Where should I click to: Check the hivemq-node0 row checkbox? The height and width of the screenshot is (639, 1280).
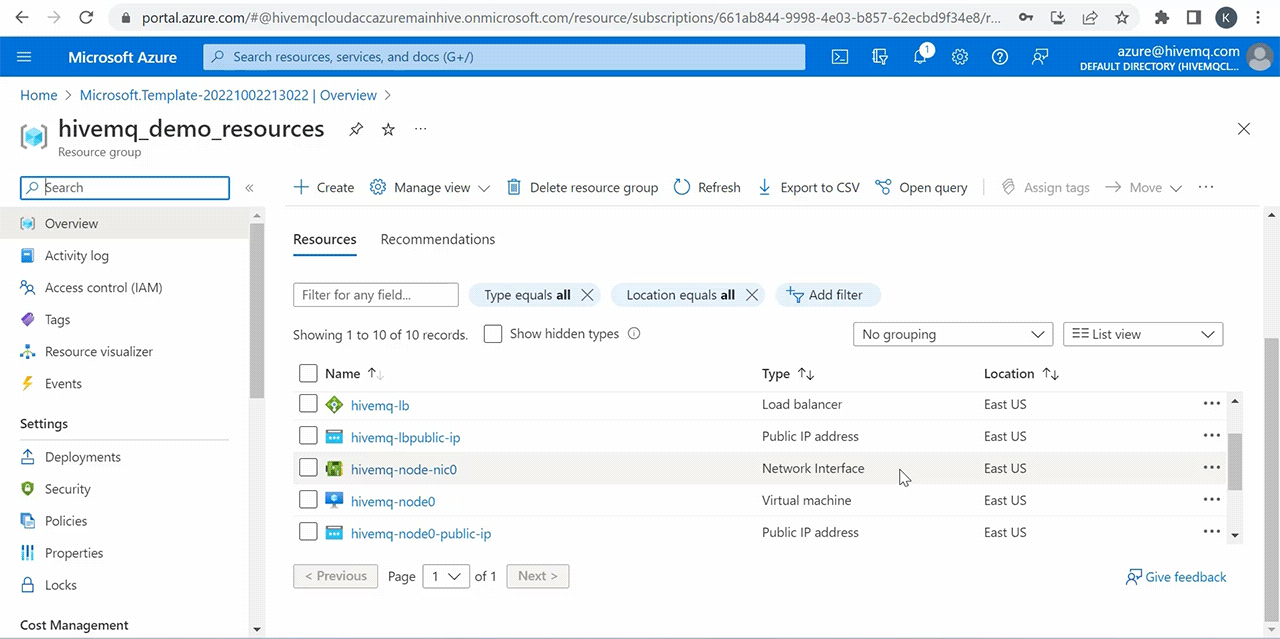click(x=308, y=500)
